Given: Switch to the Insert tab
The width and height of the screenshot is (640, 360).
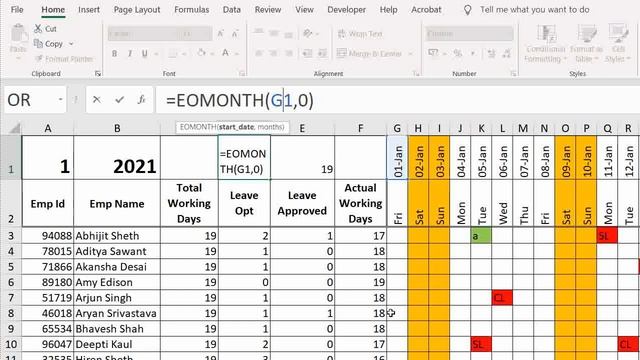Looking at the screenshot, I should coord(89,9).
